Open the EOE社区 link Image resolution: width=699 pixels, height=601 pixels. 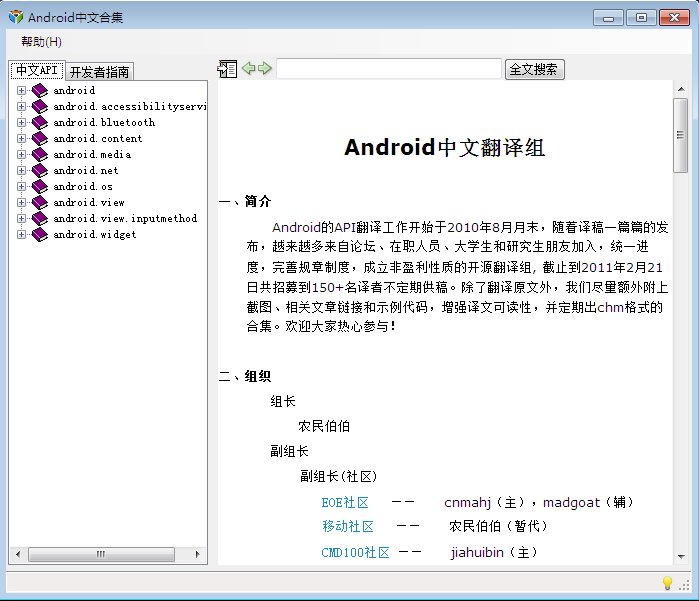click(x=345, y=502)
